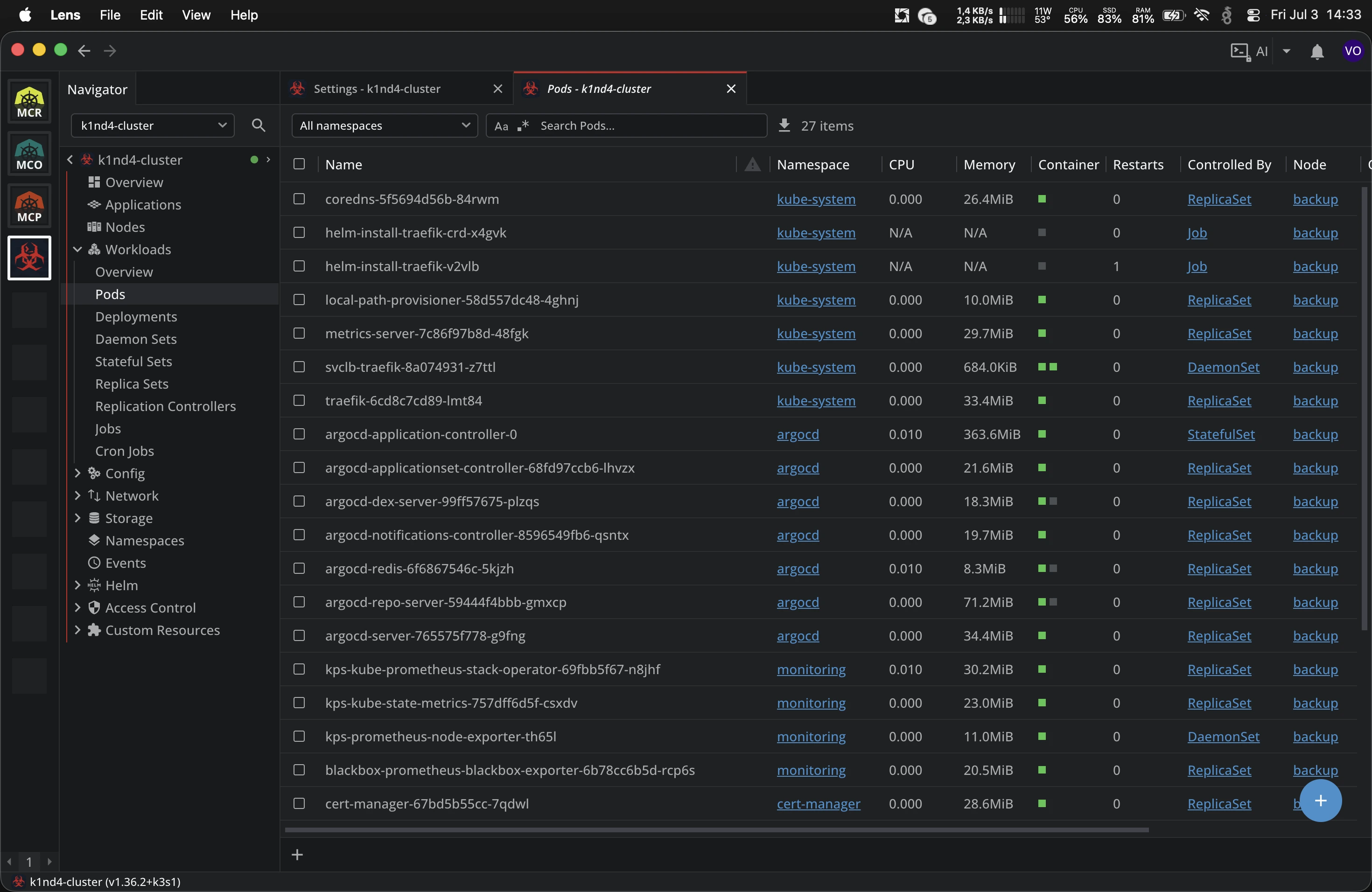Open the Help menu
Screen dimensions: 1372x892
[244, 15]
